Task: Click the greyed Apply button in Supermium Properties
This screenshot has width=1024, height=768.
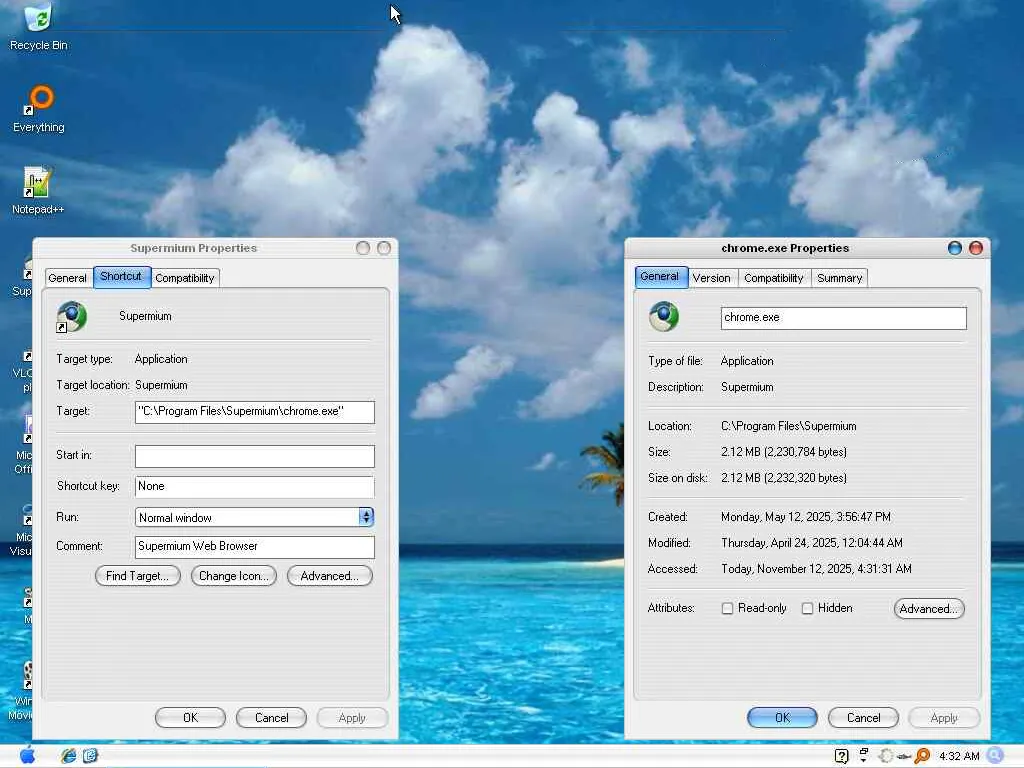Action: (x=353, y=718)
